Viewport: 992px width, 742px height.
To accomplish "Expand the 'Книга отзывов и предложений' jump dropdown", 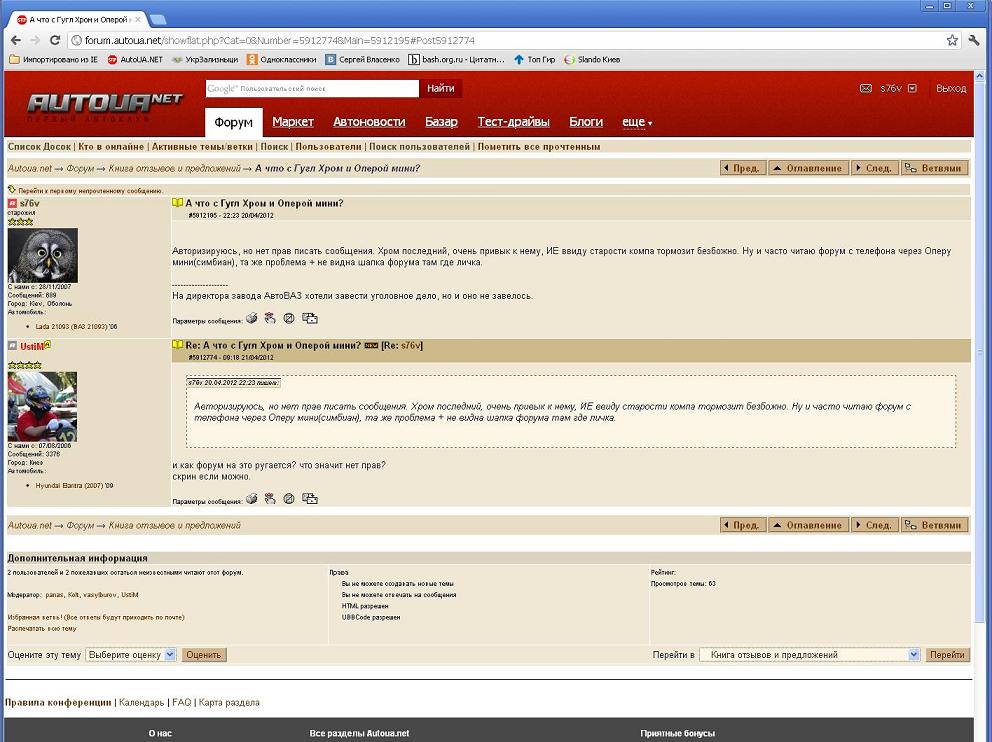I will pyautogui.click(x=809, y=655).
